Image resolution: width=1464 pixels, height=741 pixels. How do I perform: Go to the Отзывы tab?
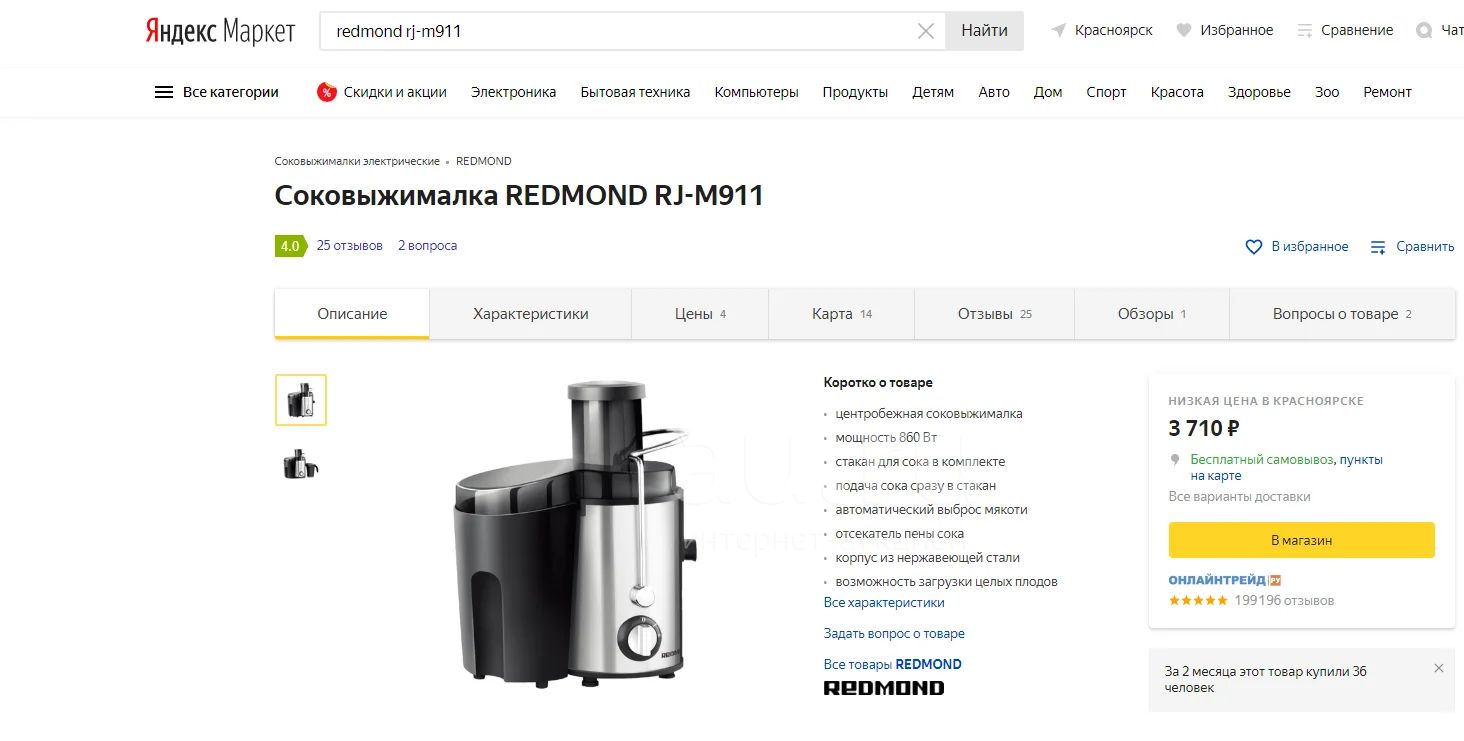[994, 314]
